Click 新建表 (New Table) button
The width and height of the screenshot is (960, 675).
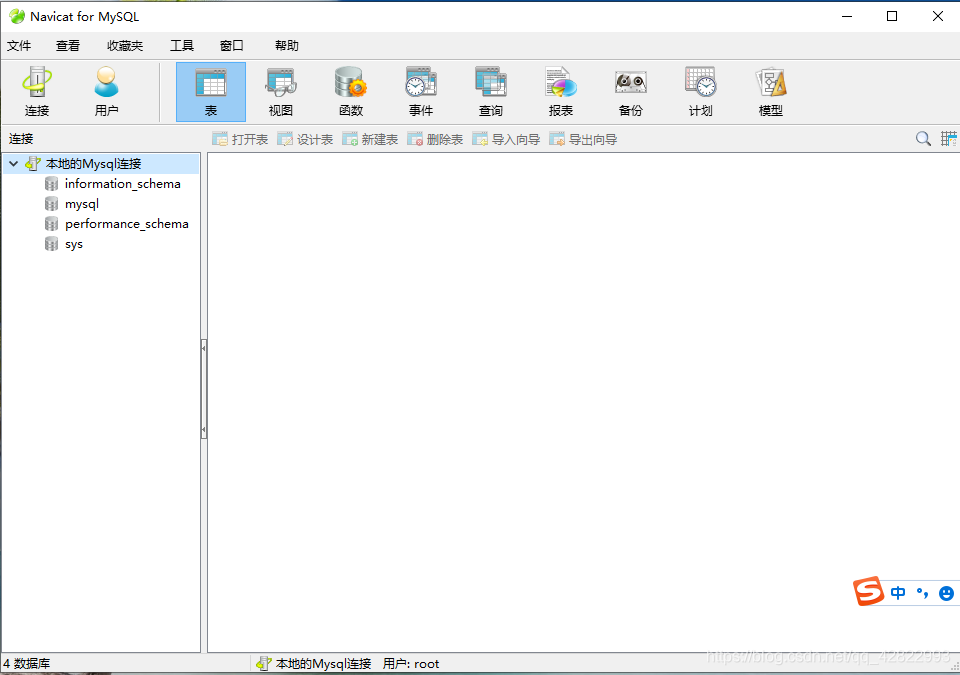coord(370,139)
